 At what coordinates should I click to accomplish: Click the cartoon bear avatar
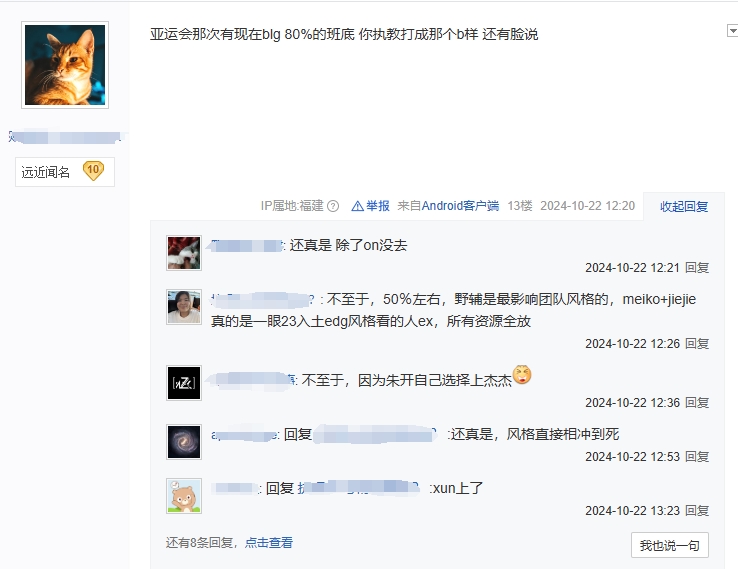pos(184,496)
